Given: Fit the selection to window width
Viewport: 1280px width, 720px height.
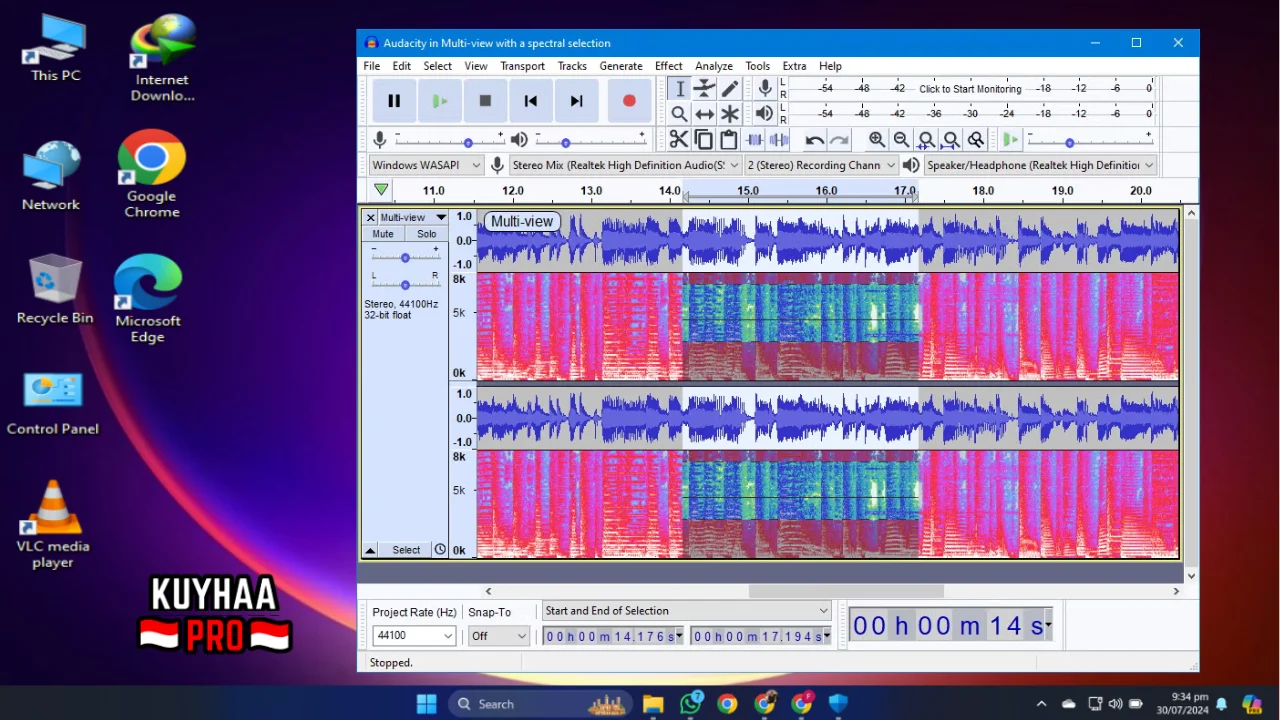Looking at the screenshot, I should click(927, 140).
